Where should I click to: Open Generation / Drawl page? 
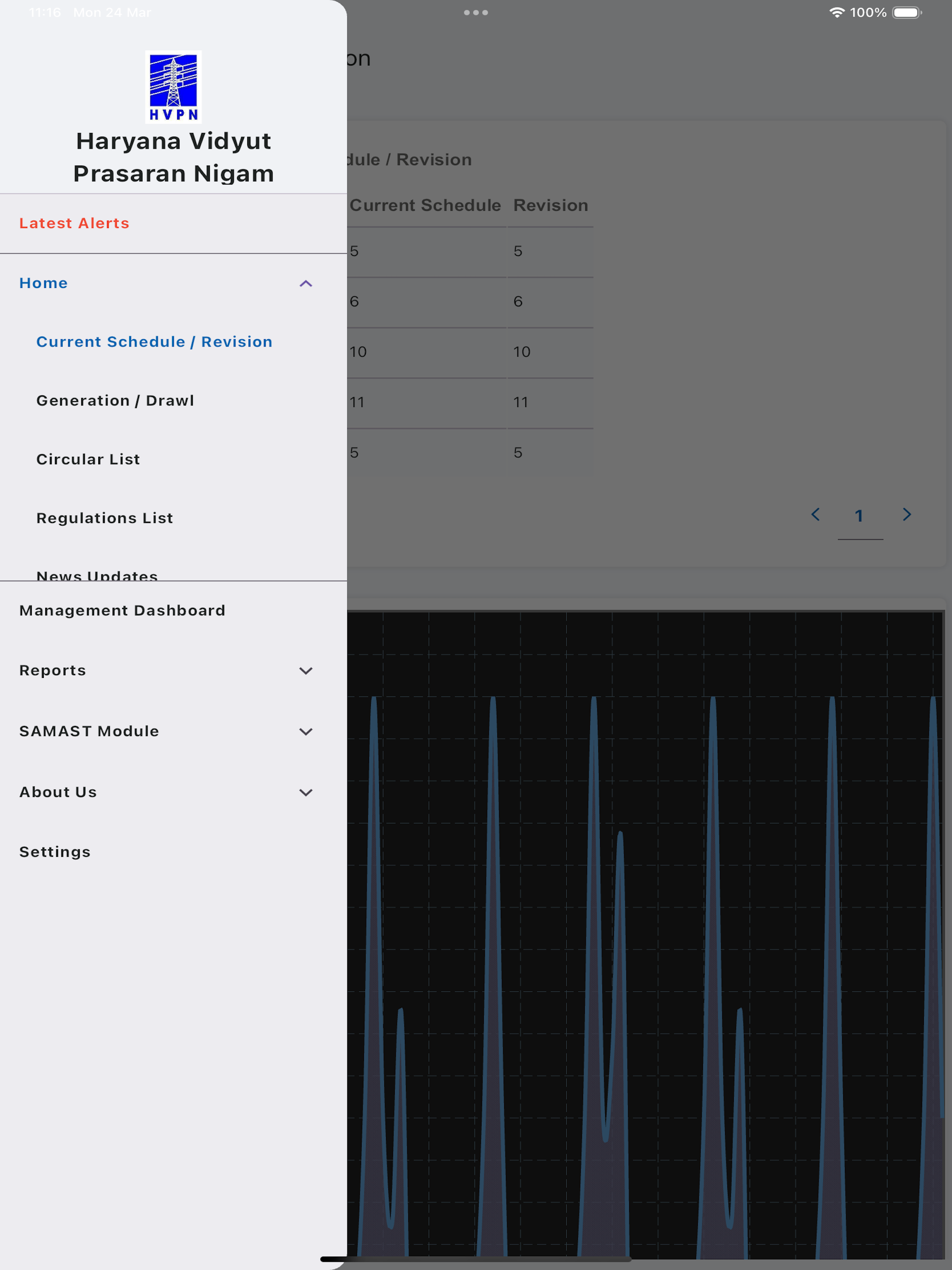pyautogui.click(x=115, y=400)
